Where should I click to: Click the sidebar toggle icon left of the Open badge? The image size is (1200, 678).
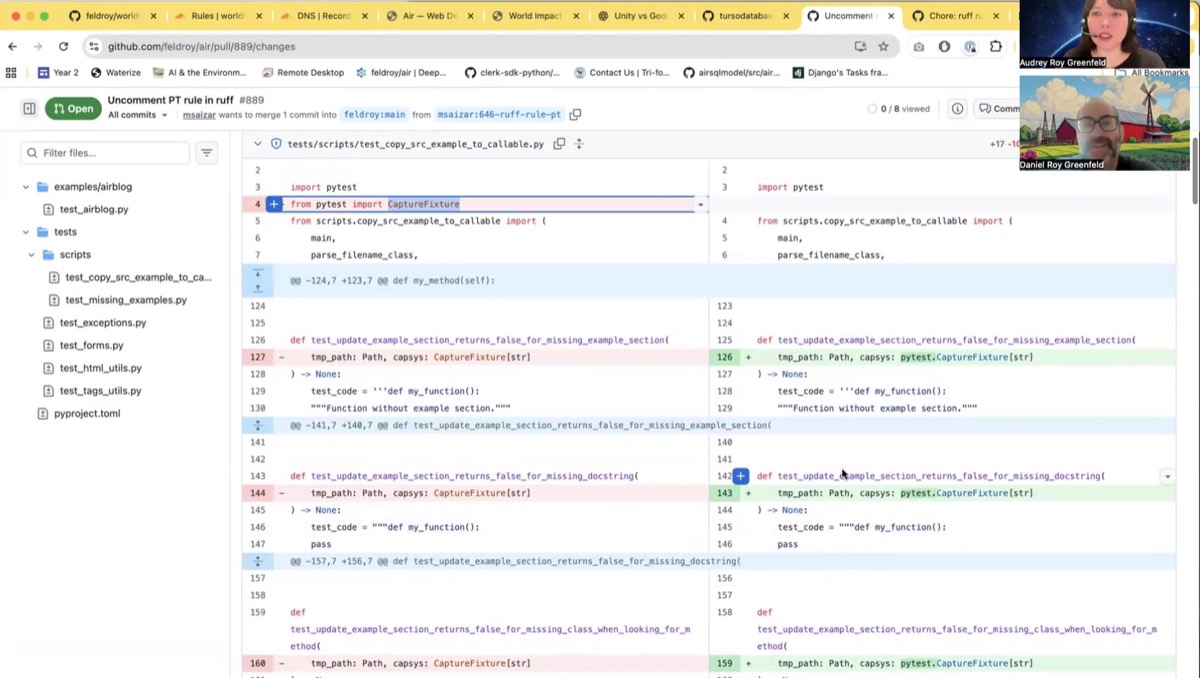click(x=29, y=108)
